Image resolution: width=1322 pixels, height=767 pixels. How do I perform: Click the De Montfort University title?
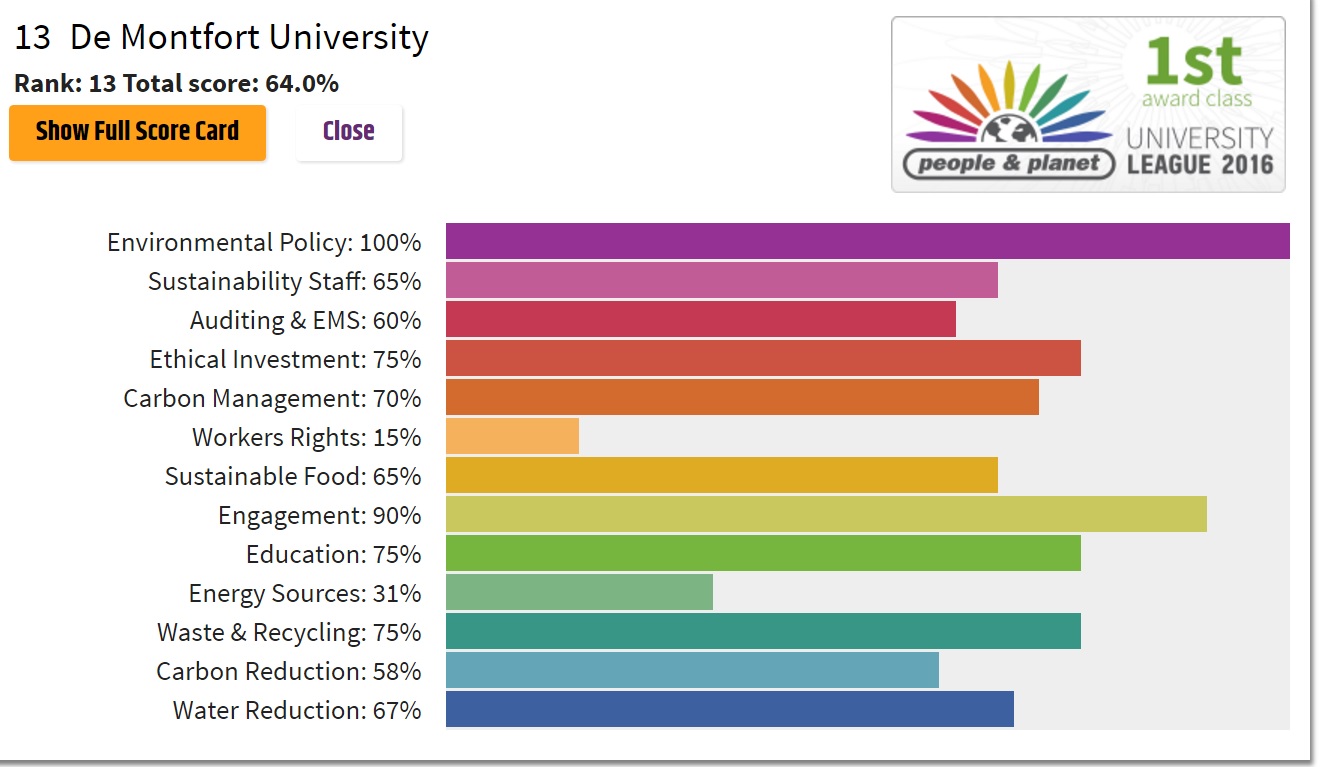[x=221, y=38]
